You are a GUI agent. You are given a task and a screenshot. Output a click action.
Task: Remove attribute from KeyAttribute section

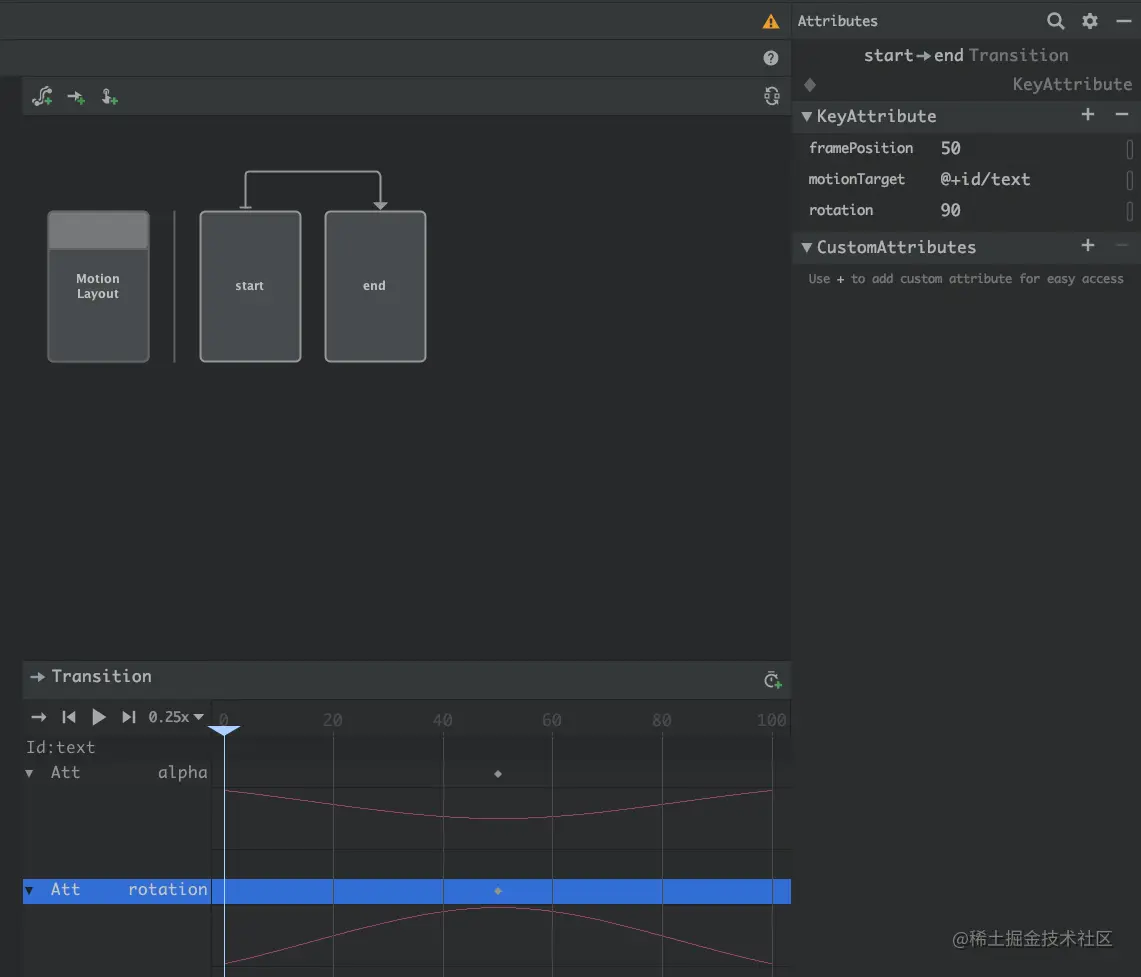(x=1121, y=115)
